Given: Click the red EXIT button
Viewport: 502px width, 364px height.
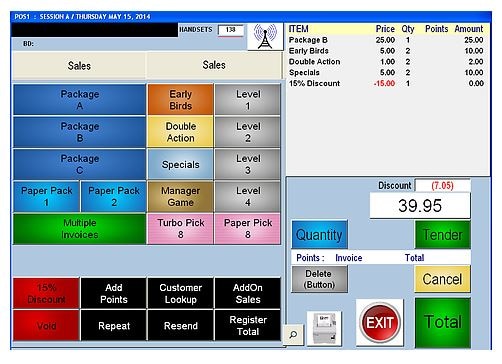Looking at the screenshot, I should 380,322.
